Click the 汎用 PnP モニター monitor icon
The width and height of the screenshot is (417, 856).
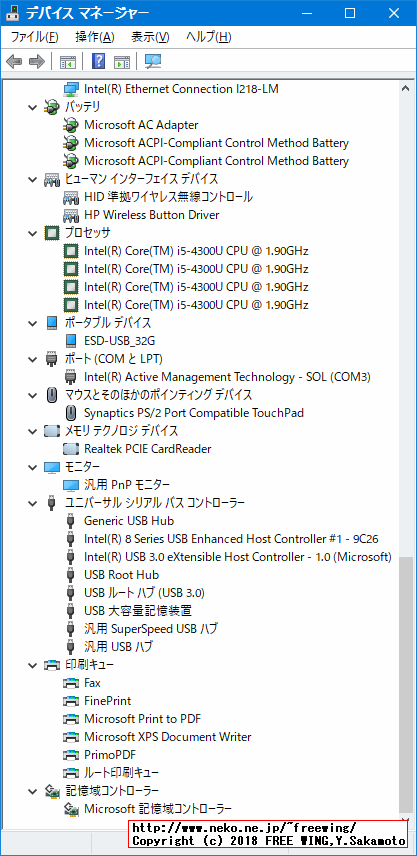point(71,485)
